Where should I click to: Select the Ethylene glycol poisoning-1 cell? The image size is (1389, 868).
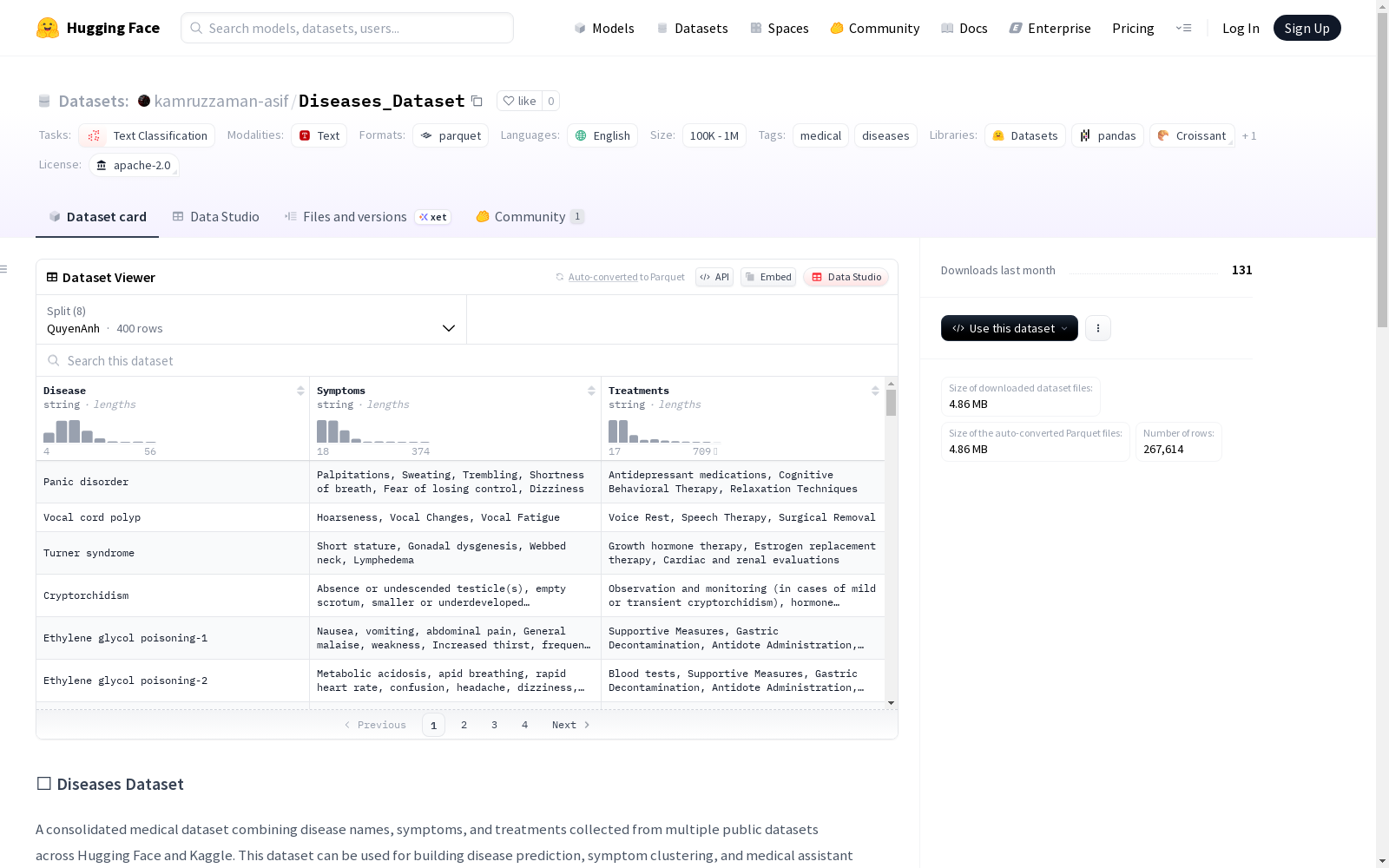coord(173,638)
